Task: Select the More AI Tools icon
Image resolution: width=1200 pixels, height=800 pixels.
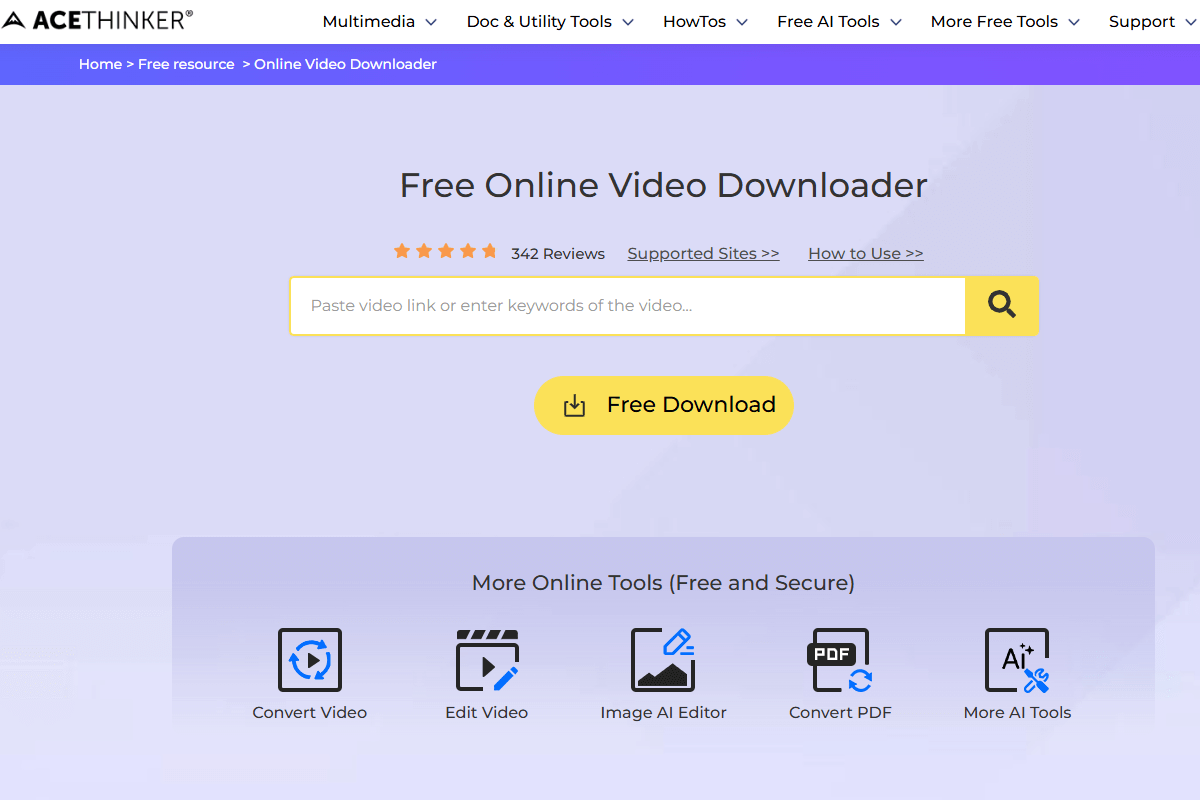Action: (1017, 660)
